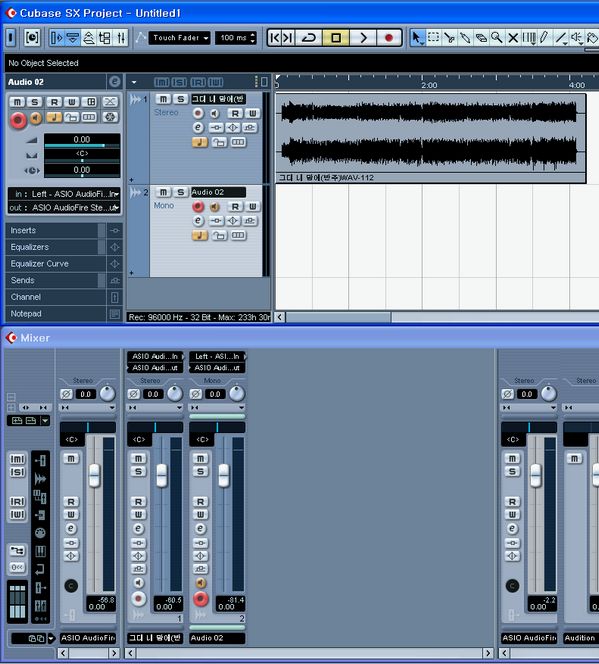
Task: Open the Channel section in Inspector
Action: point(55,297)
